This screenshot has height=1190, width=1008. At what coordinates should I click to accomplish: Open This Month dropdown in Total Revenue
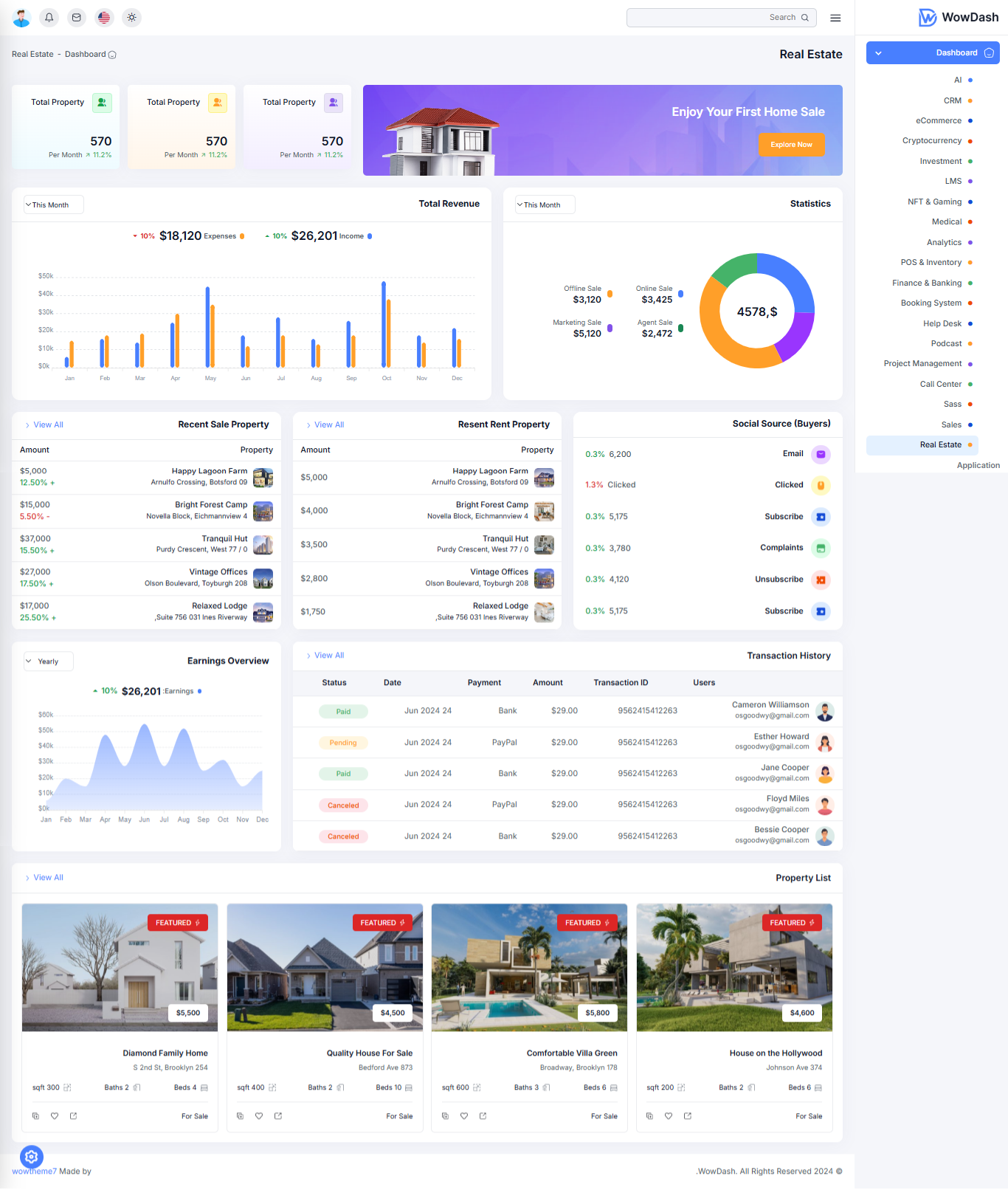[53, 204]
